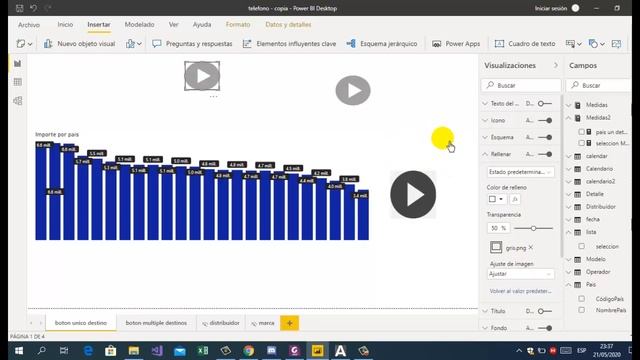The height and width of the screenshot is (360, 640).
Task: Switch to Inicio ribbon tab
Action: click(65, 24)
